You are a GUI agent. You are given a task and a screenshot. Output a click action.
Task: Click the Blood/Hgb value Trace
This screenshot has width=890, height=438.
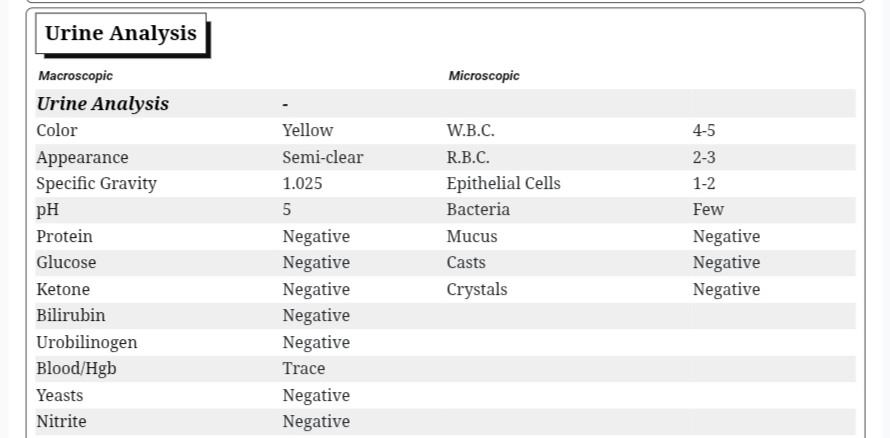pos(304,369)
